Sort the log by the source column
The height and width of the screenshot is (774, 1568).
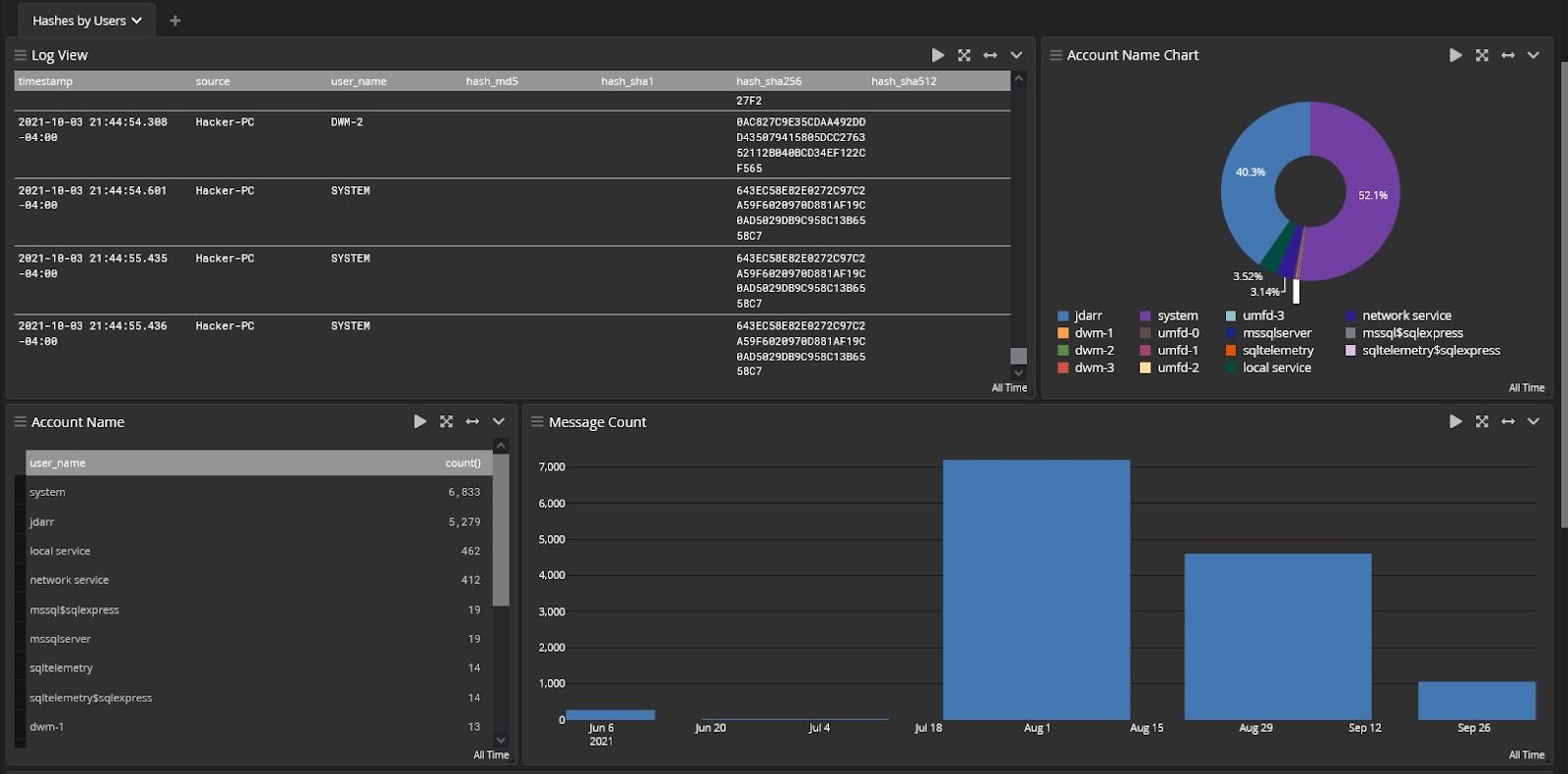point(213,81)
